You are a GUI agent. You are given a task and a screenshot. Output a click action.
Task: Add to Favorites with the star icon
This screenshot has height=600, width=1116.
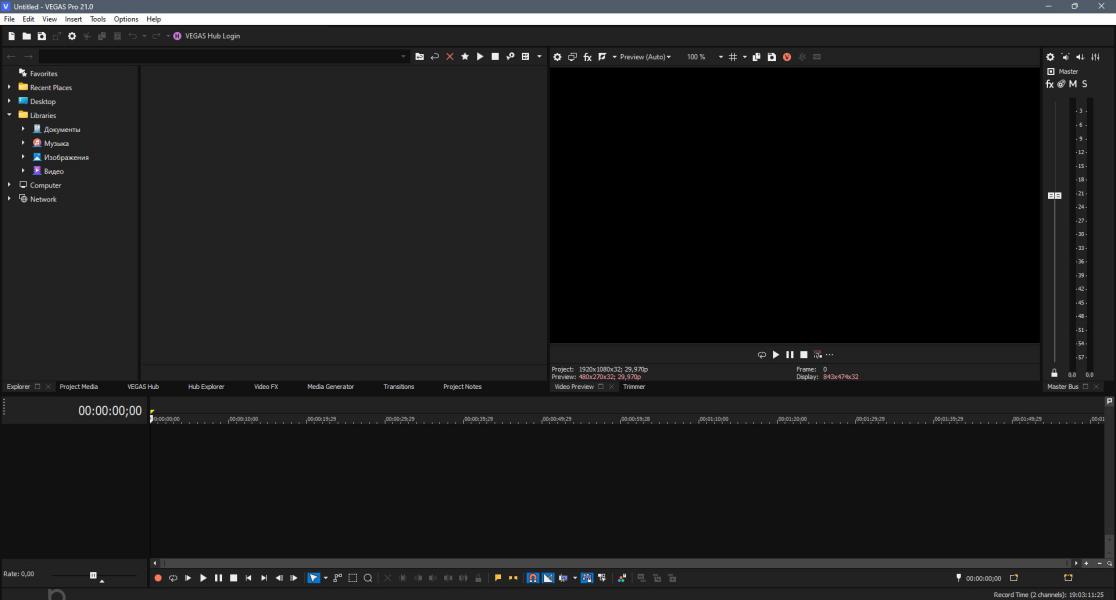tap(465, 56)
